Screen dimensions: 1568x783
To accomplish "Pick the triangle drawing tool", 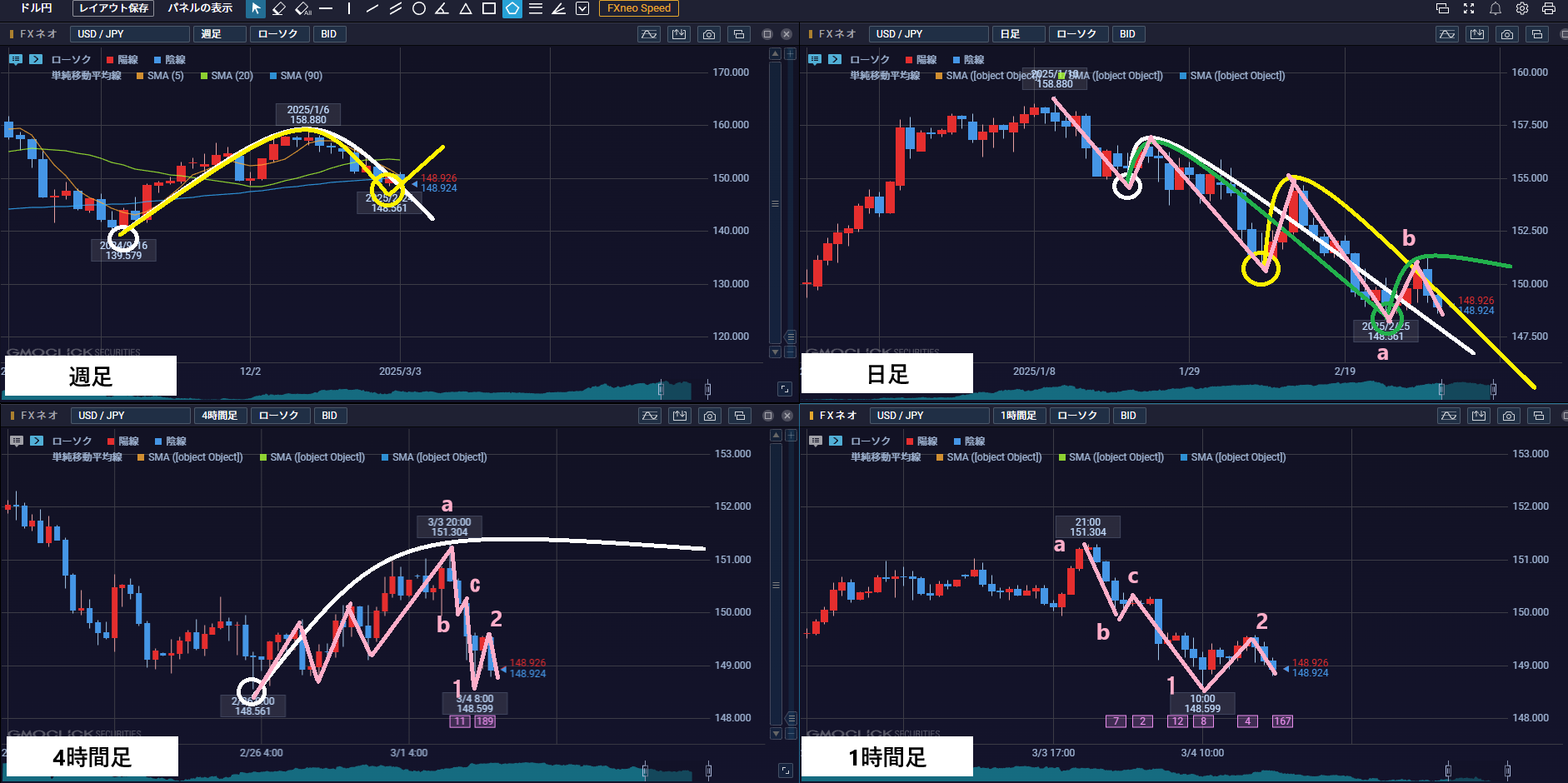I will 466,8.
